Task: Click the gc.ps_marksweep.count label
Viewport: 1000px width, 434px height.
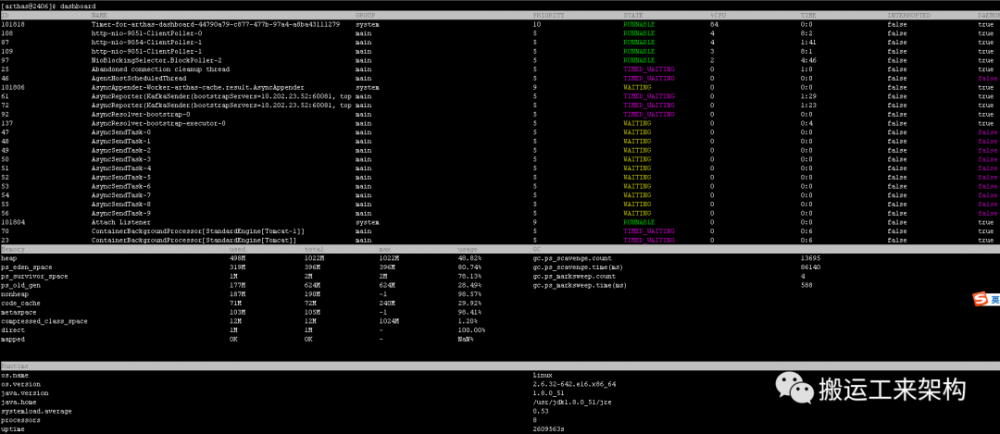Action: point(574,276)
